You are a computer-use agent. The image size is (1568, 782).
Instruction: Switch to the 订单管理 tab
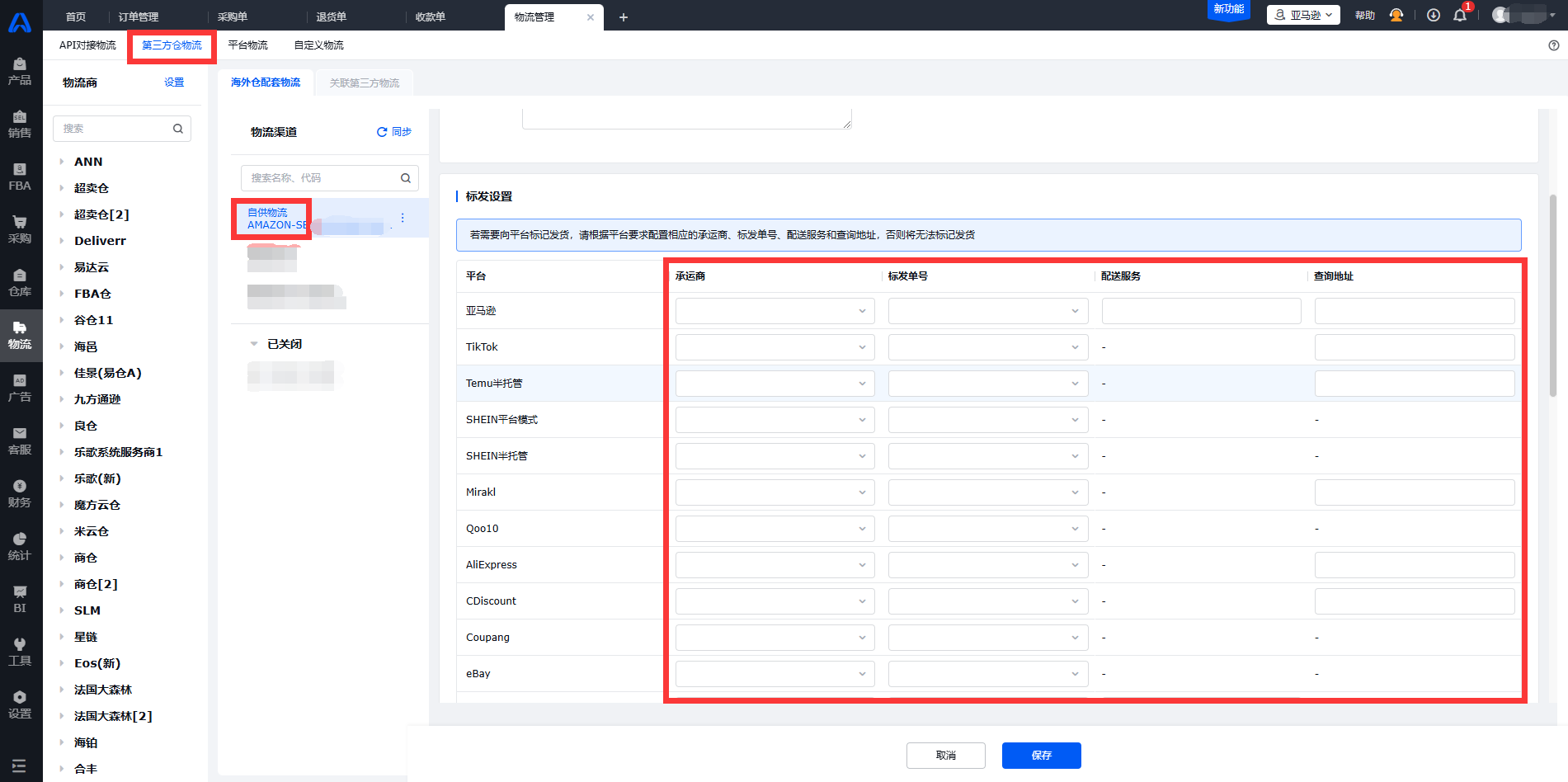coord(139,16)
